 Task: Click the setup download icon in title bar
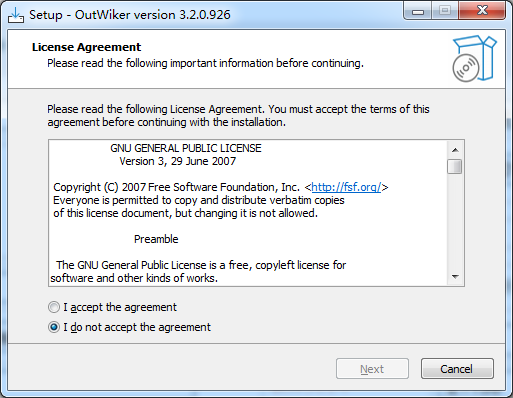[16, 15]
